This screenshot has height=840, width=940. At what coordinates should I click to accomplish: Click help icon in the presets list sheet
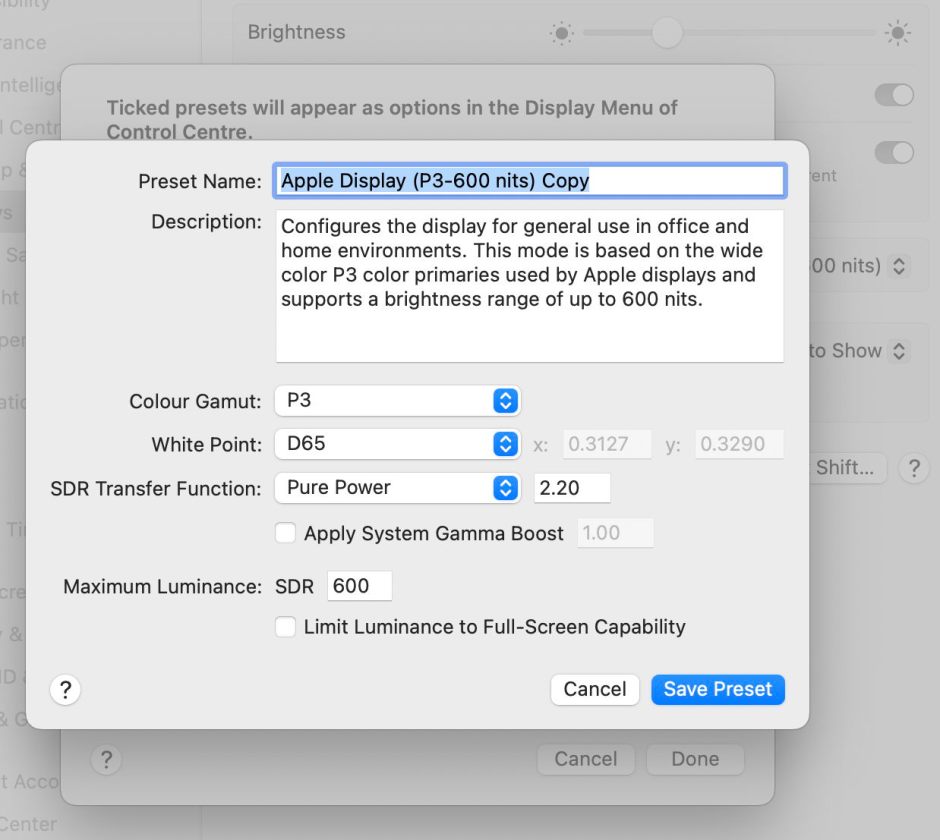point(106,760)
